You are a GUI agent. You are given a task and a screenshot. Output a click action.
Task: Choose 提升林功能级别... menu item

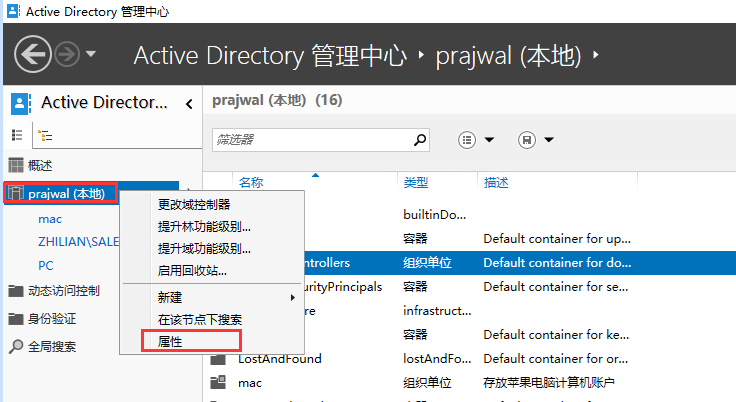coord(204,226)
